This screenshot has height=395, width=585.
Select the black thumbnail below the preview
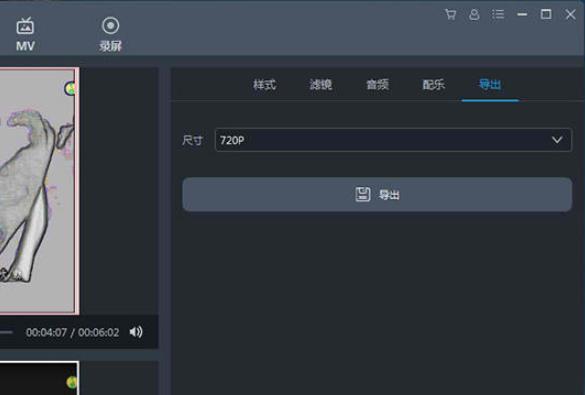click(x=39, y=378)
